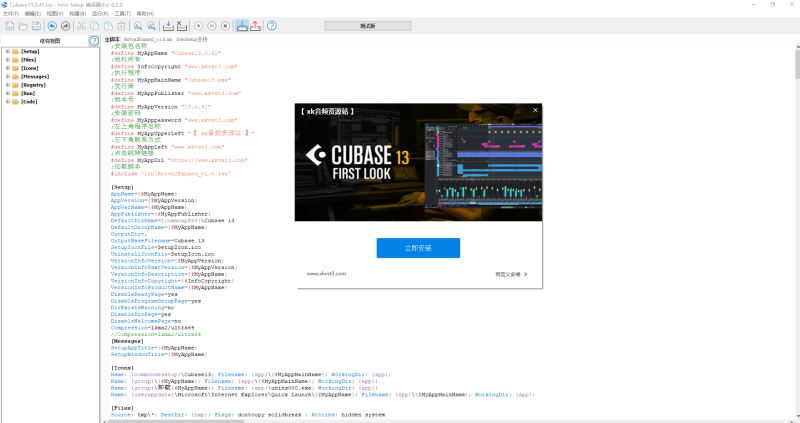Open the 视图(V) menu

click(55, 14)
